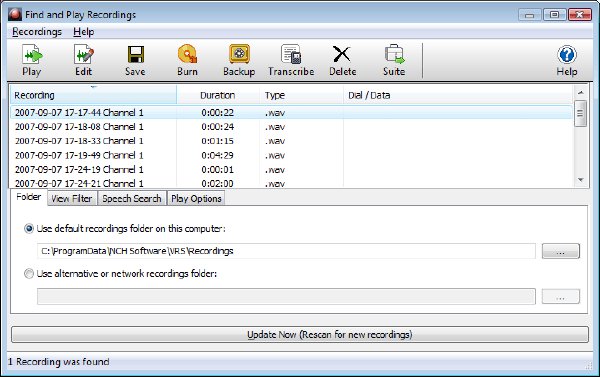This screenshot has height=377, width=600.
Task: Open the Backup safe icon
Action: (x=239, y=54)
